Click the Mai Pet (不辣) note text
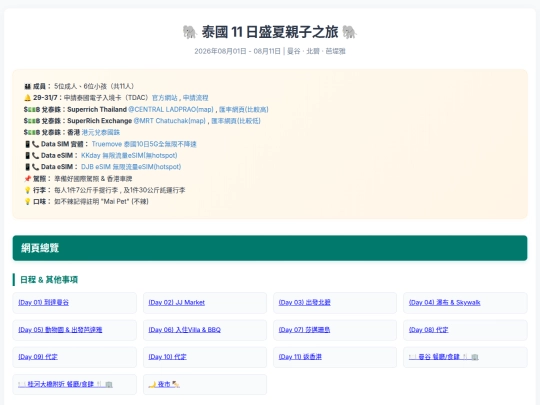The image size is (540, 405). coord(101,201)
